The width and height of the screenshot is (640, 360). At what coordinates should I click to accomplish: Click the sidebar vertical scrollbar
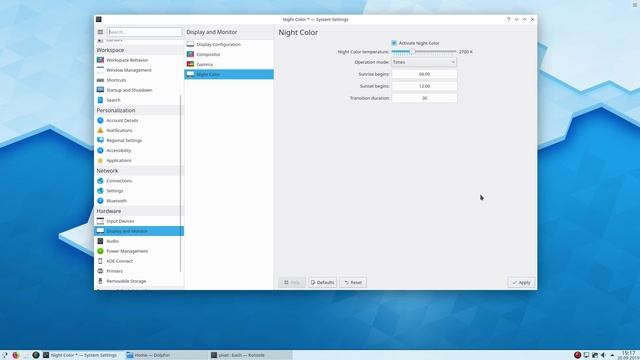(x=180, y=184)
